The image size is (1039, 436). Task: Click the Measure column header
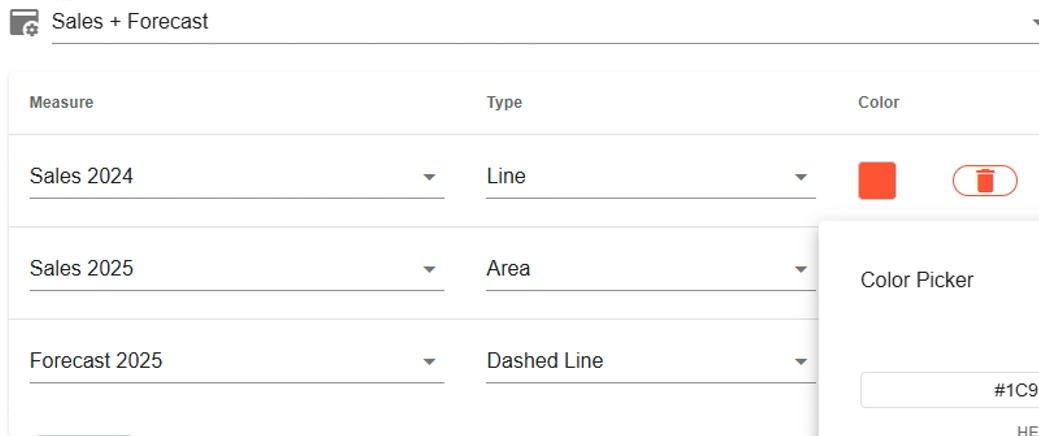tap(61, 102)
